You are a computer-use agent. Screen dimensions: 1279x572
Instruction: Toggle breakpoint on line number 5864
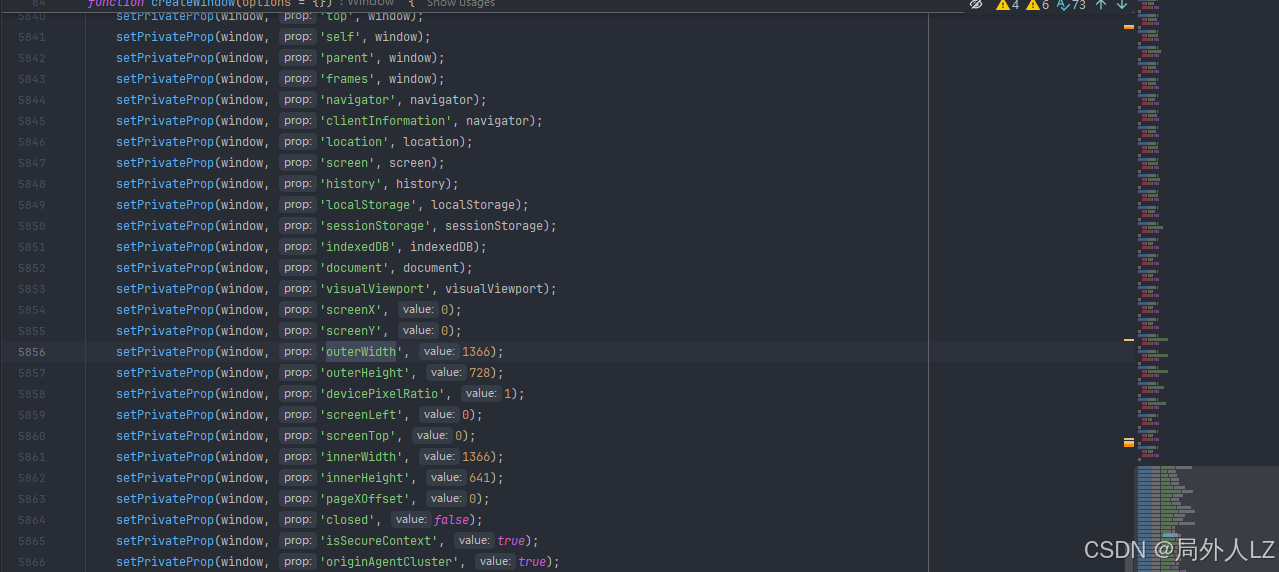tap(31, 520)
